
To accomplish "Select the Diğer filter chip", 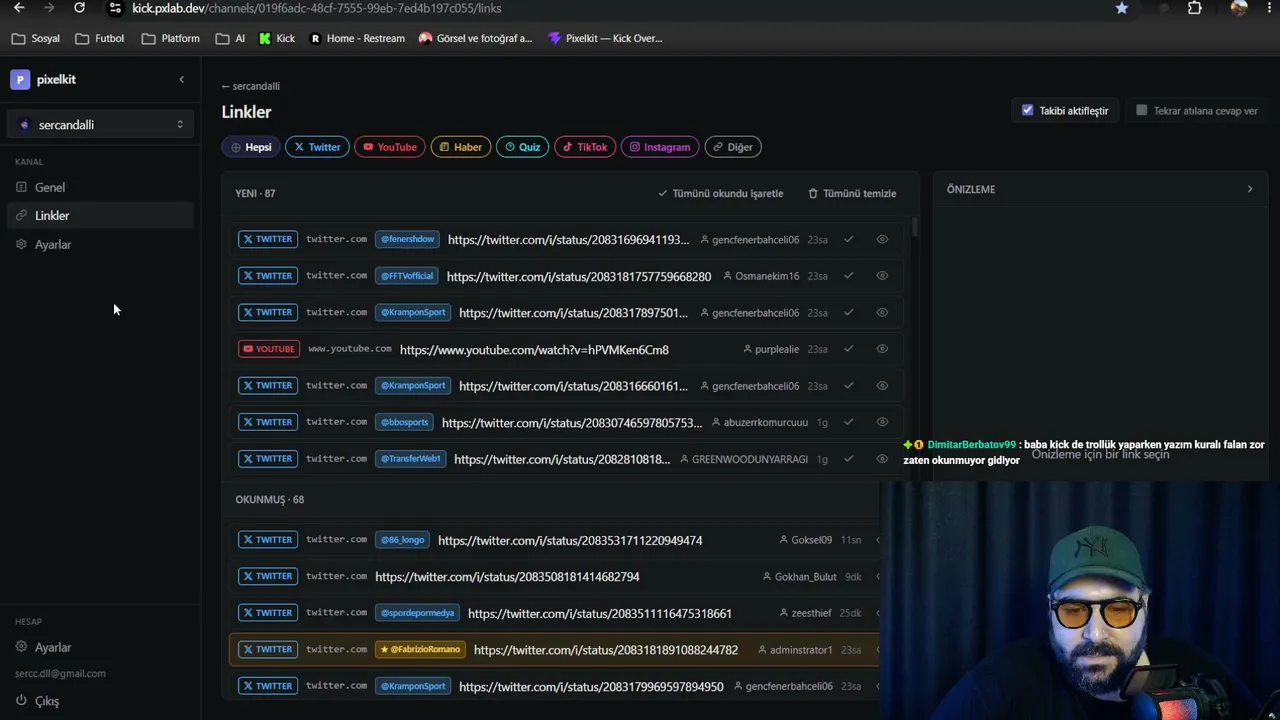I will pos(733,147).
